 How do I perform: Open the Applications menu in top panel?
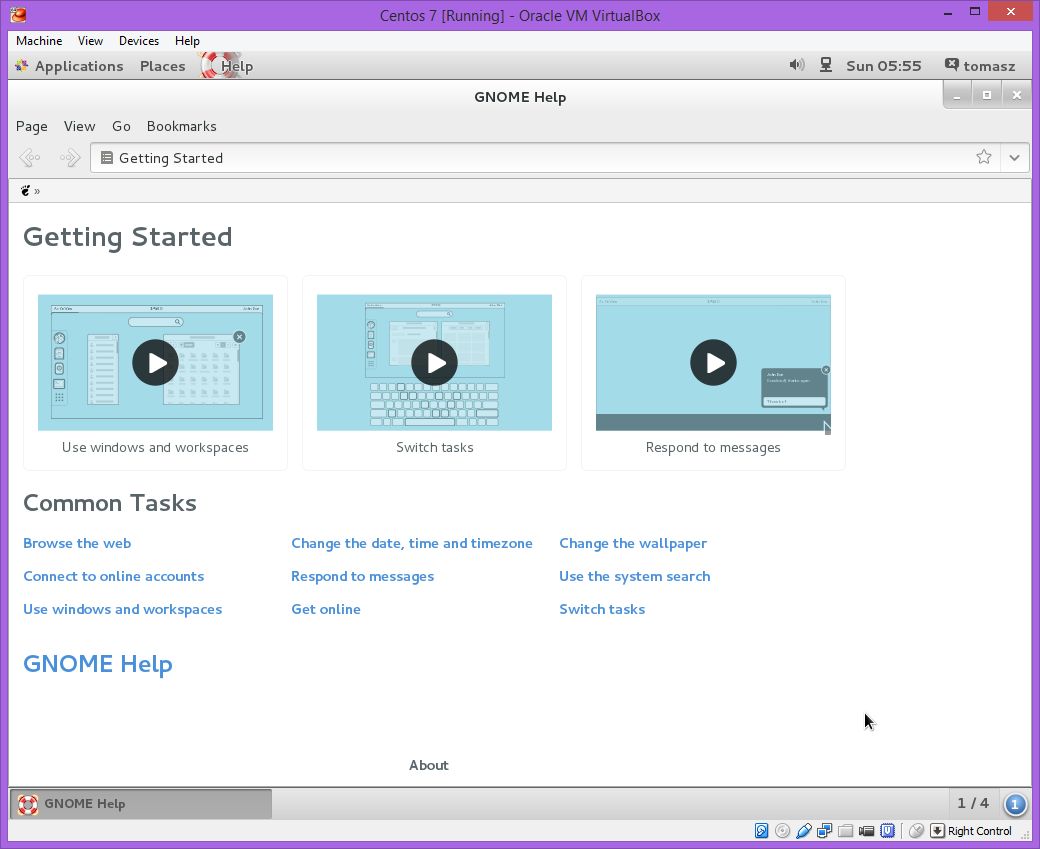coord(69,66)
